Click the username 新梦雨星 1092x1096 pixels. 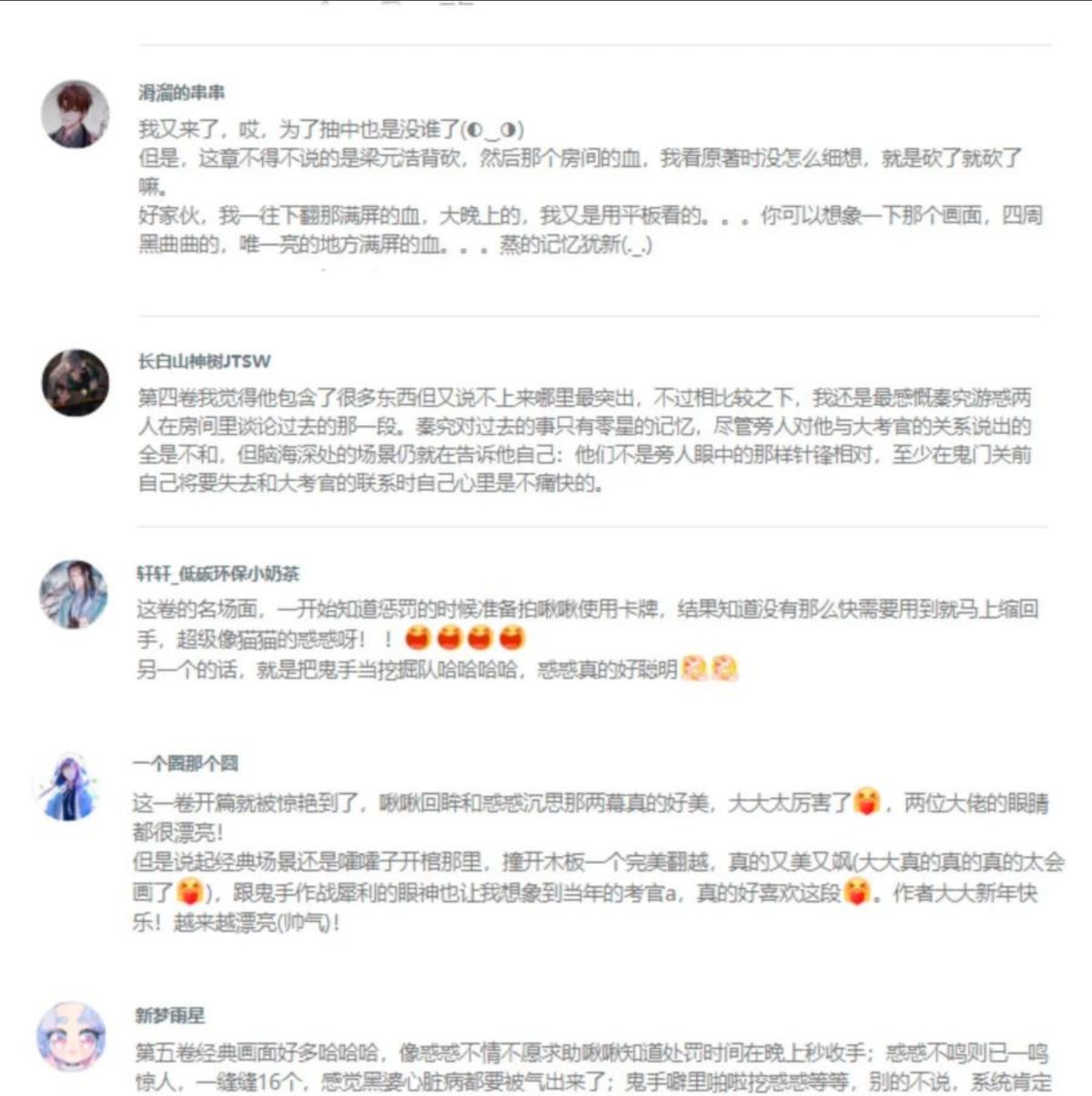[170, 1015]
